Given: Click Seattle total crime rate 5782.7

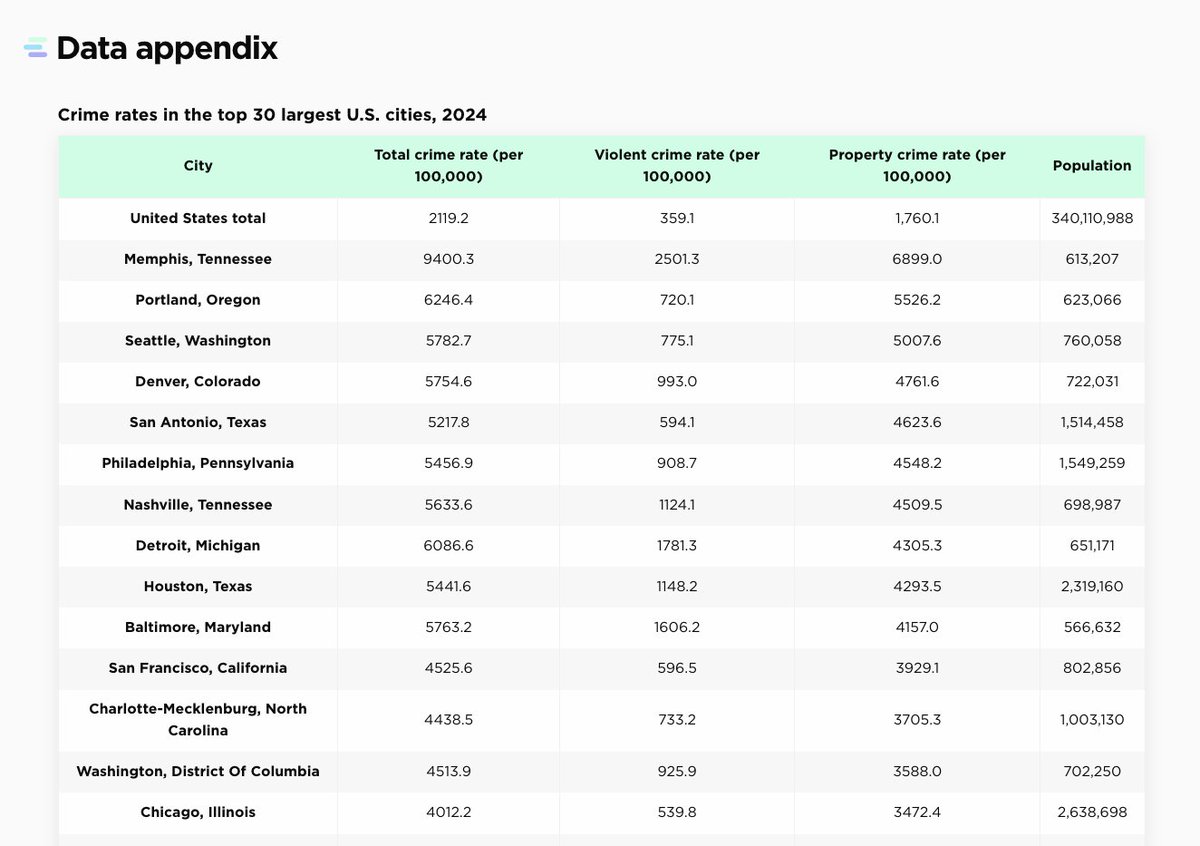Looking at the screenshot, I should [448, 341].
